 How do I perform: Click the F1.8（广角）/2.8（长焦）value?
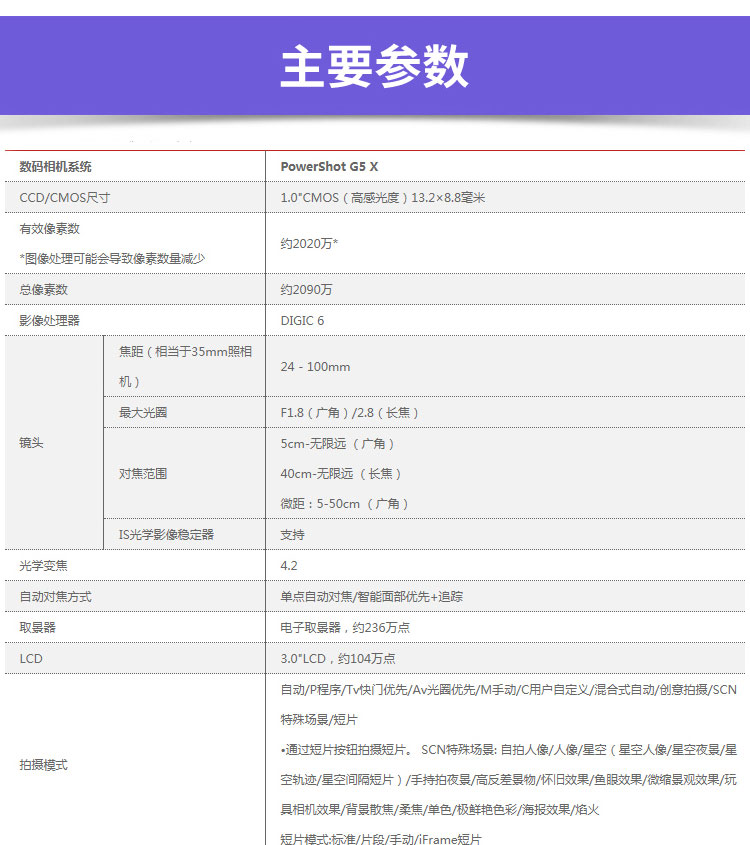coord(350,412)
